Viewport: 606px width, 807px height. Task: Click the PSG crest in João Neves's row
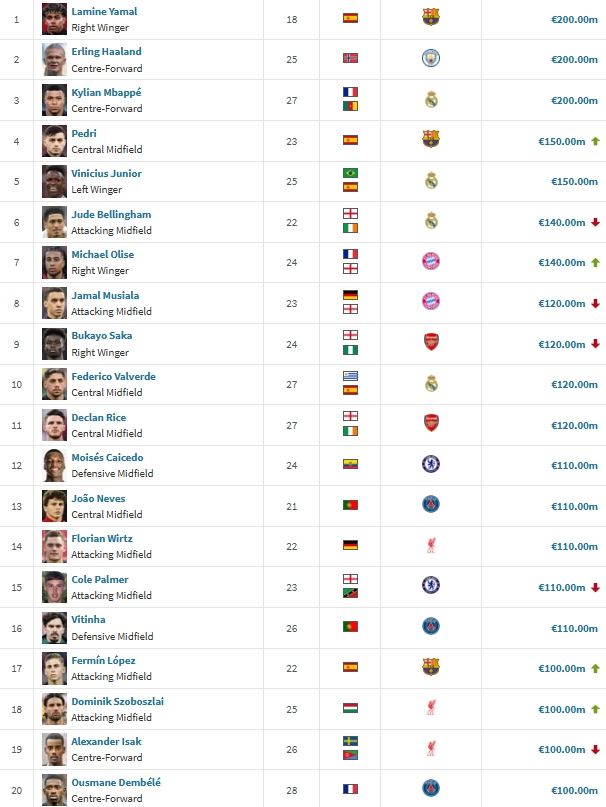click(431, 505)
